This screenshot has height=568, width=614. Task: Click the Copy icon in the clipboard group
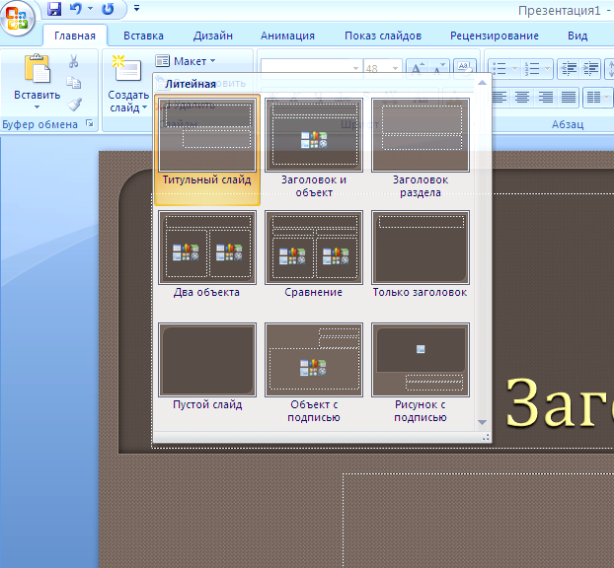(x=73, y=83)
